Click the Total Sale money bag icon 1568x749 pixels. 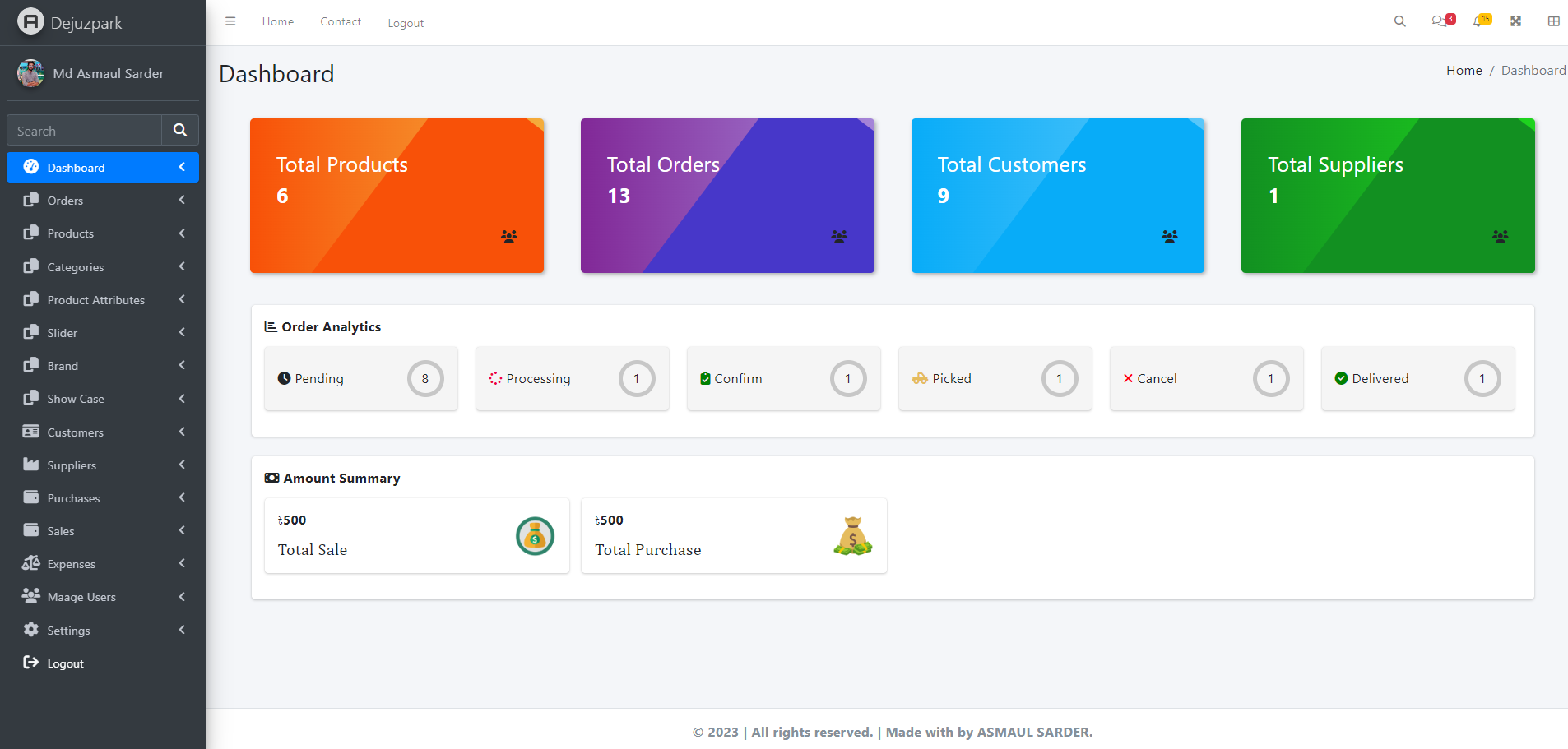tap(535, 536)
